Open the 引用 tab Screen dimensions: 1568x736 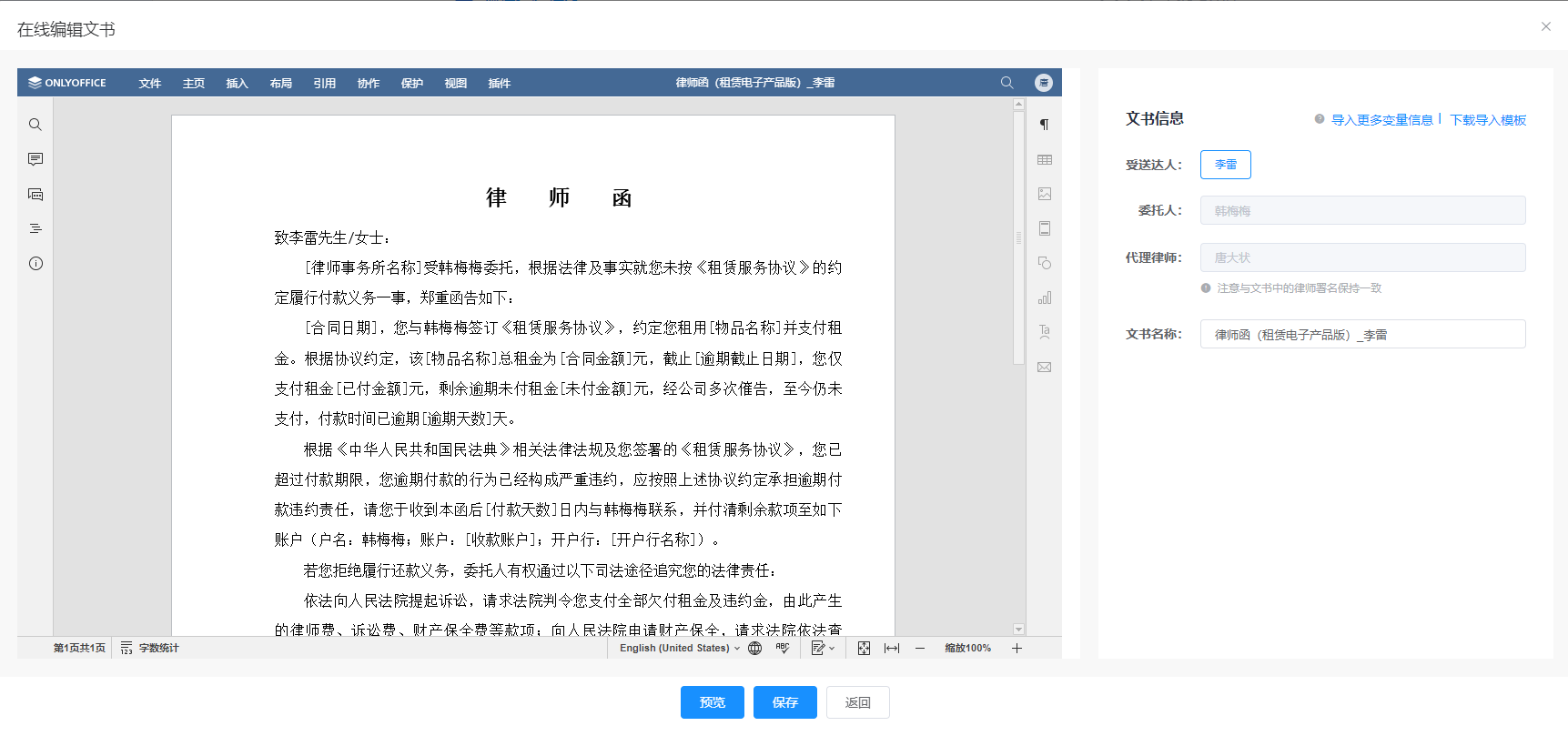click(x=325, y=83)
